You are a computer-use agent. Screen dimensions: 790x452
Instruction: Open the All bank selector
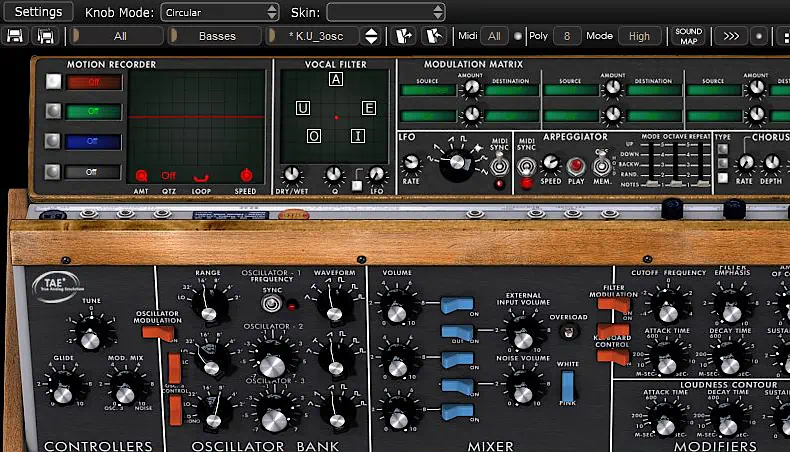click(x=117, y=36)
